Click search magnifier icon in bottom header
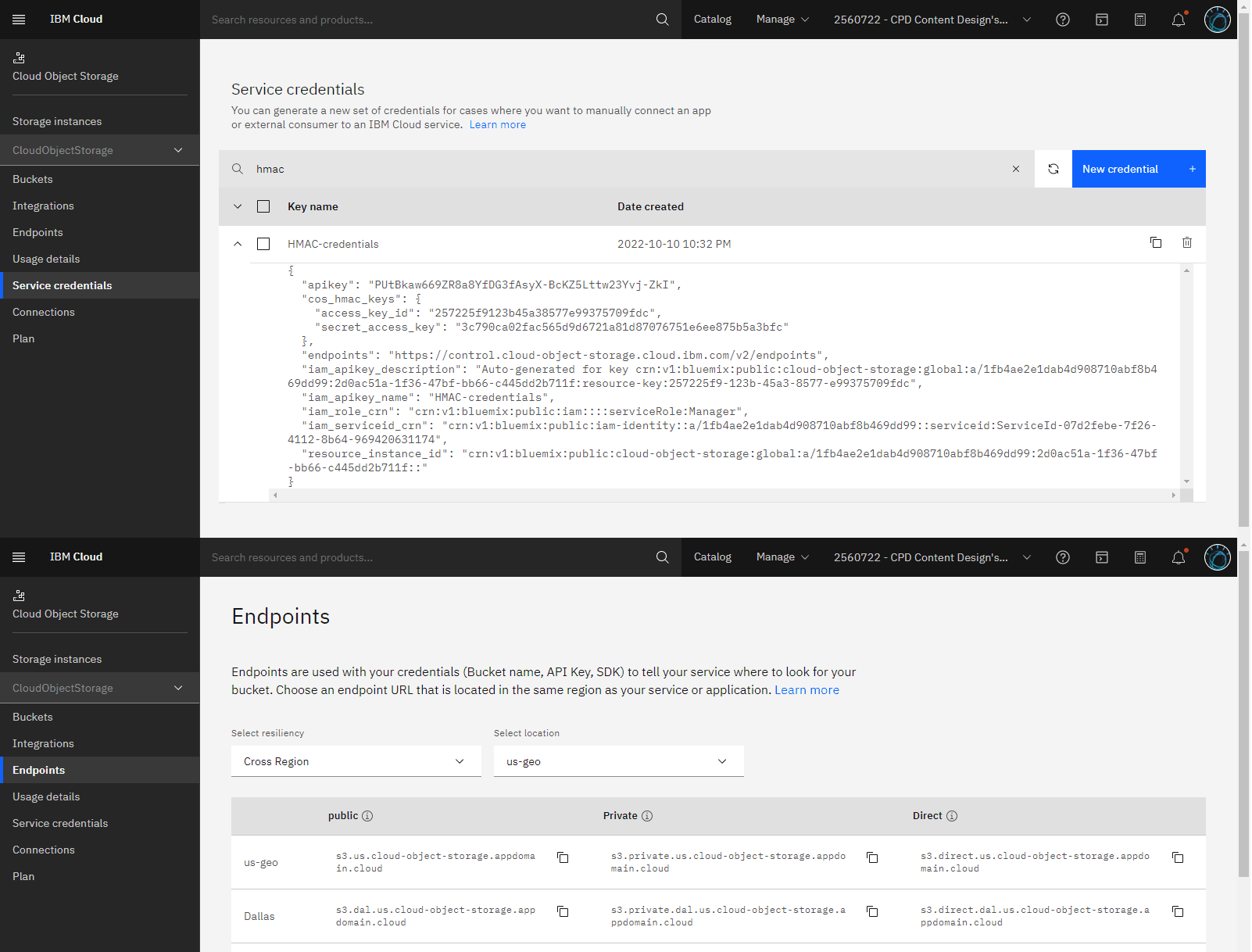The image size is (1252, 952). click(662, 557)
